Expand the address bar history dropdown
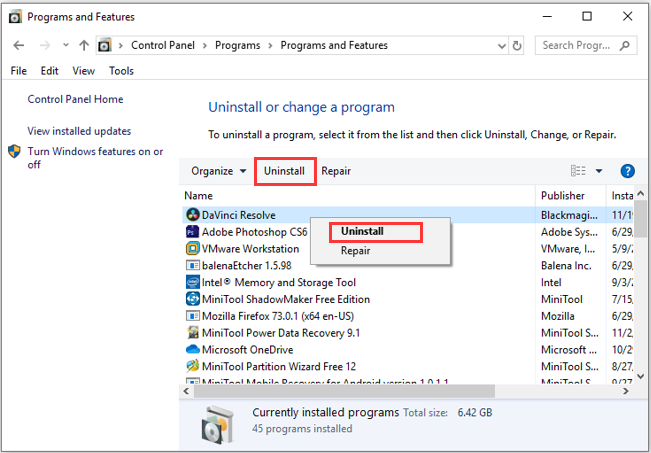The height and width of the screenshot is (453, 651). point(502,46)
